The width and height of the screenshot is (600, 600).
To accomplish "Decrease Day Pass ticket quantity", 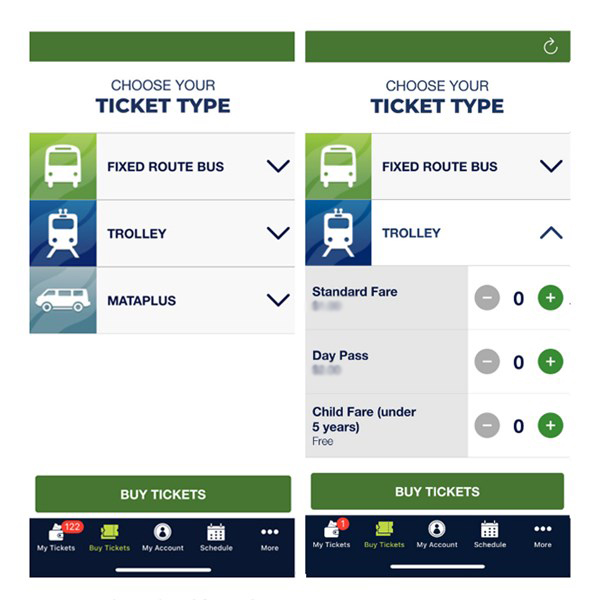I will point(487,362).
